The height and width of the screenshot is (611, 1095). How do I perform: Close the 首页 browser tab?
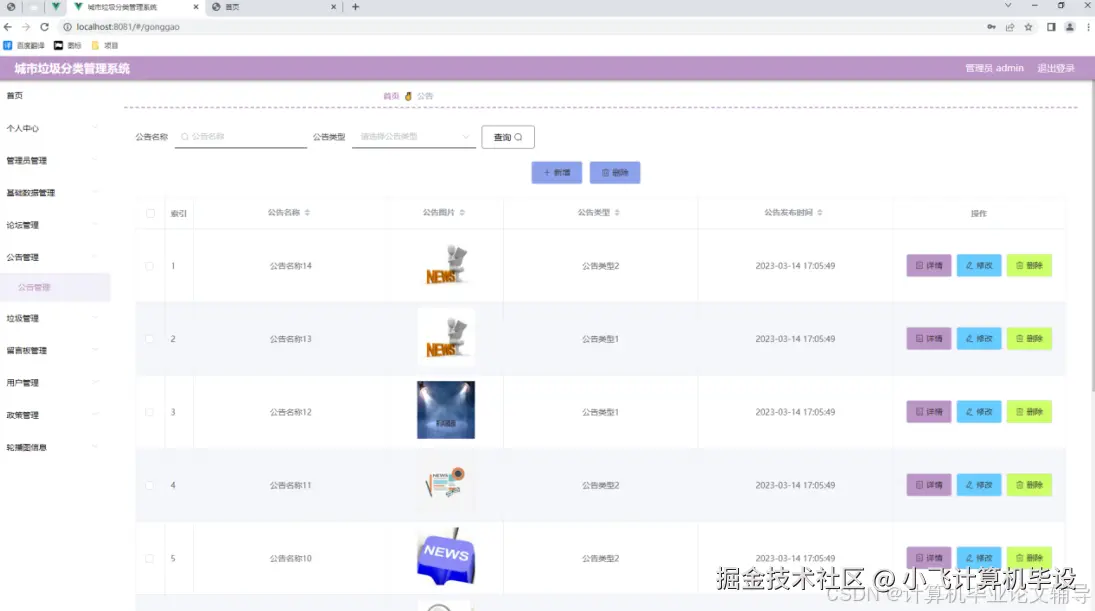click(x=333, y=7)
